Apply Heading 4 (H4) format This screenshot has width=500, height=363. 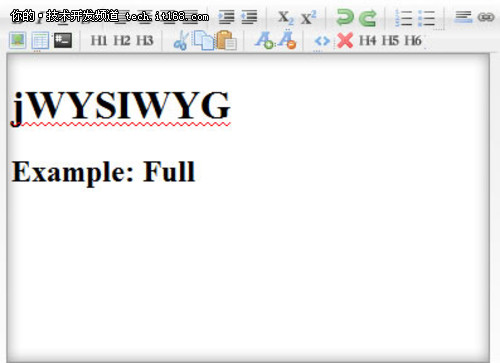(367, 41)
